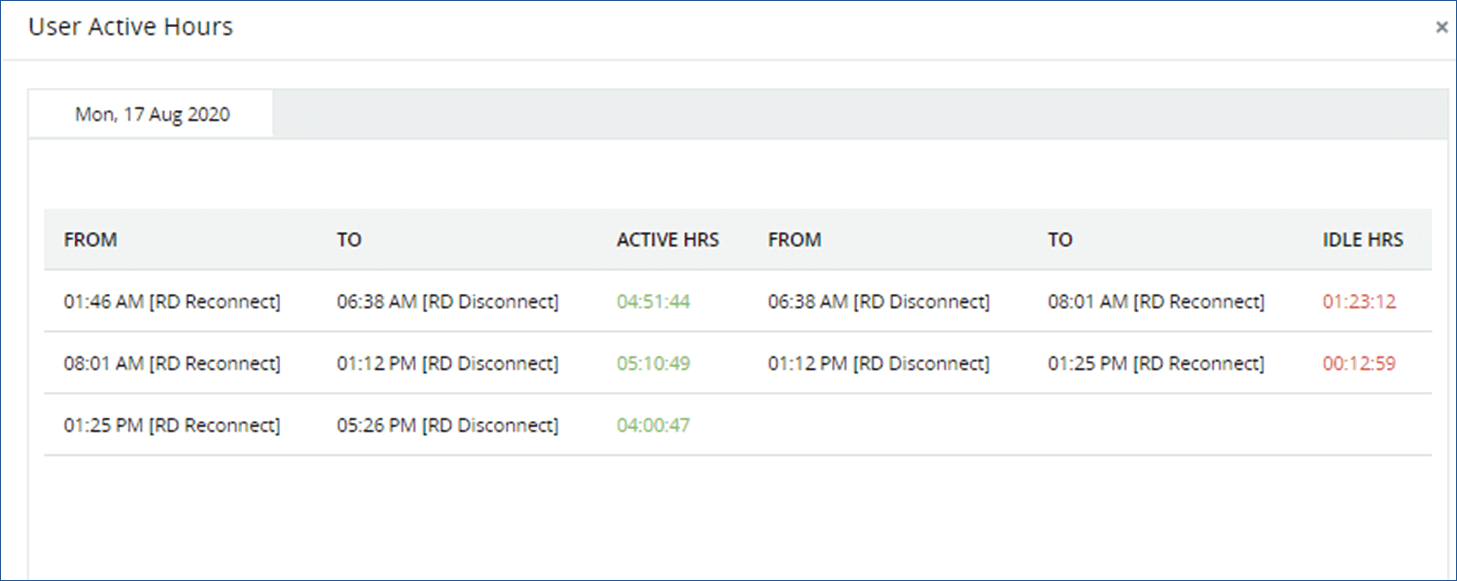Click the leftmost FROM column header
1457x581 pixels.
tap(90, 240)
